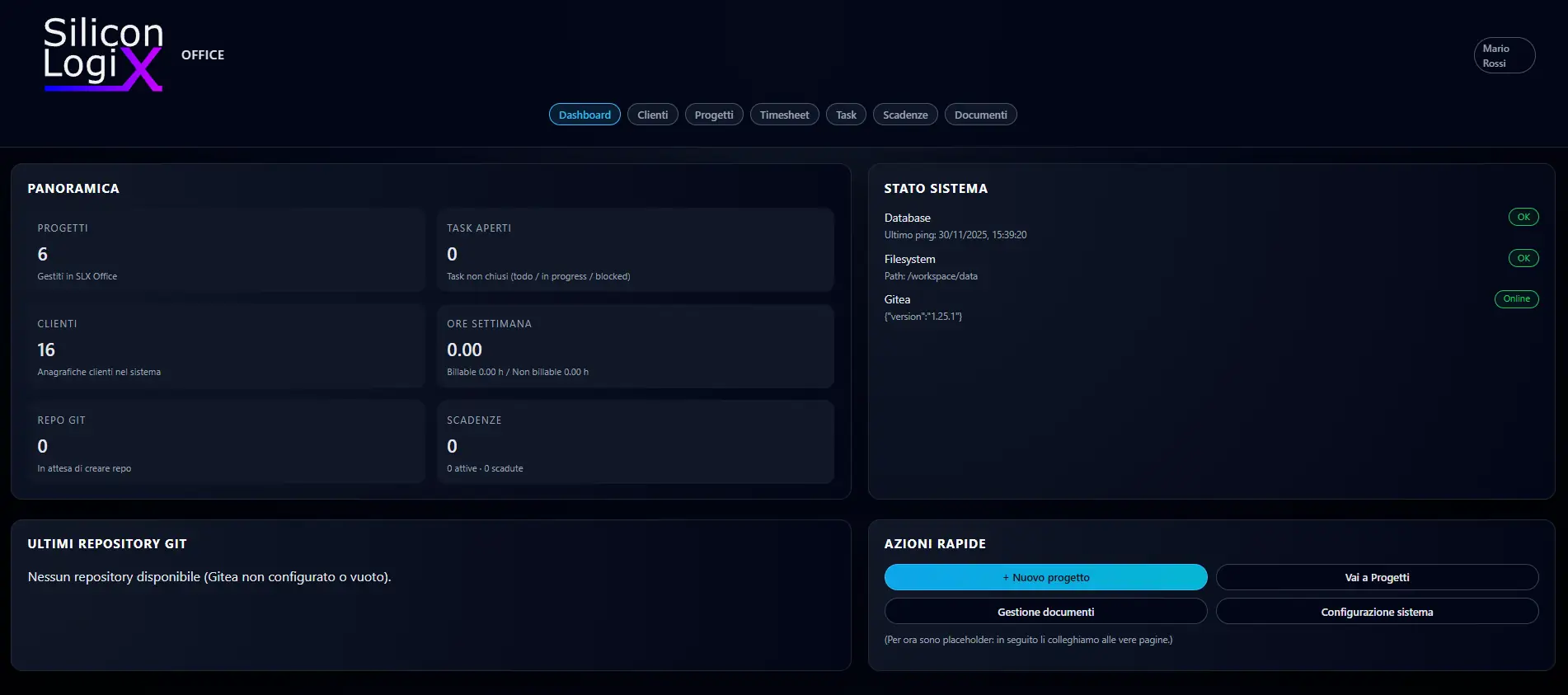The image size is (1568, 695).
Task: Click the Database OK status badge
Action: pos(1523,217)
